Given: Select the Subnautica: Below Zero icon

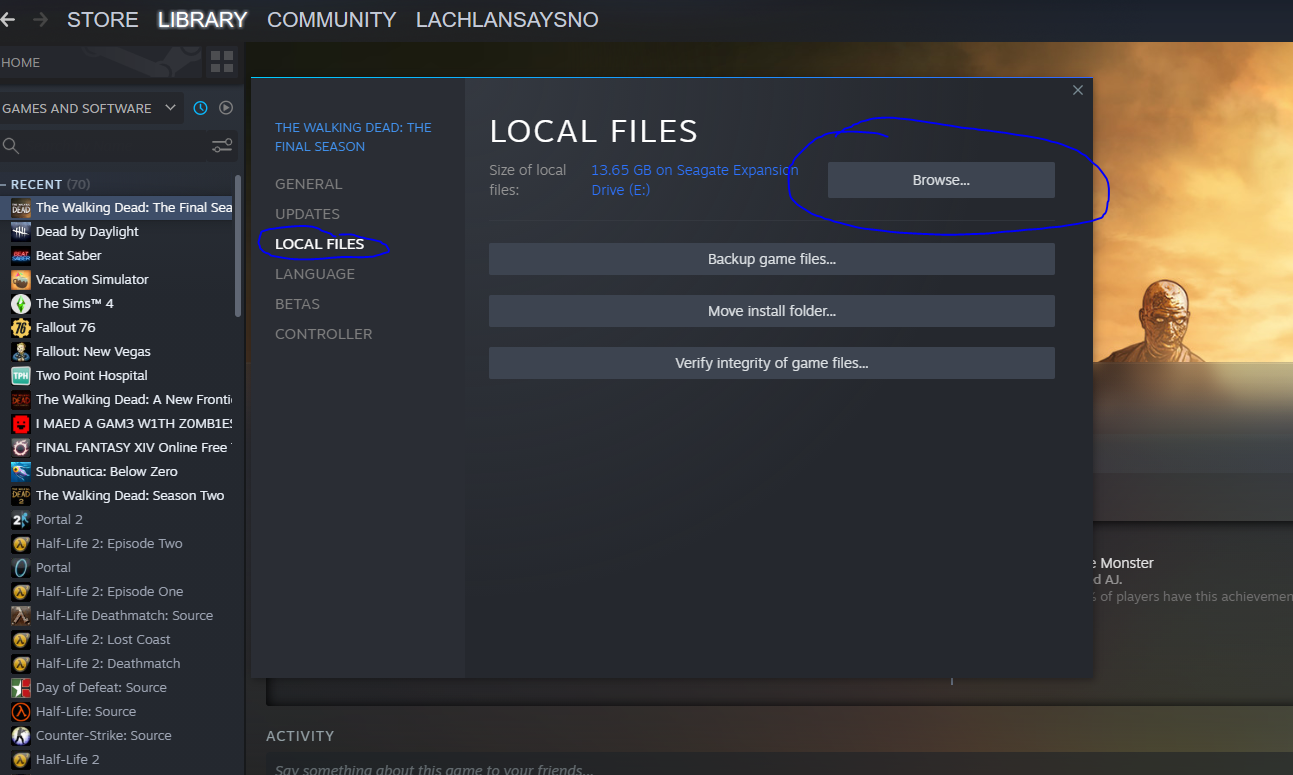Looking at the screenshot, I should click(x=21, y=471).
